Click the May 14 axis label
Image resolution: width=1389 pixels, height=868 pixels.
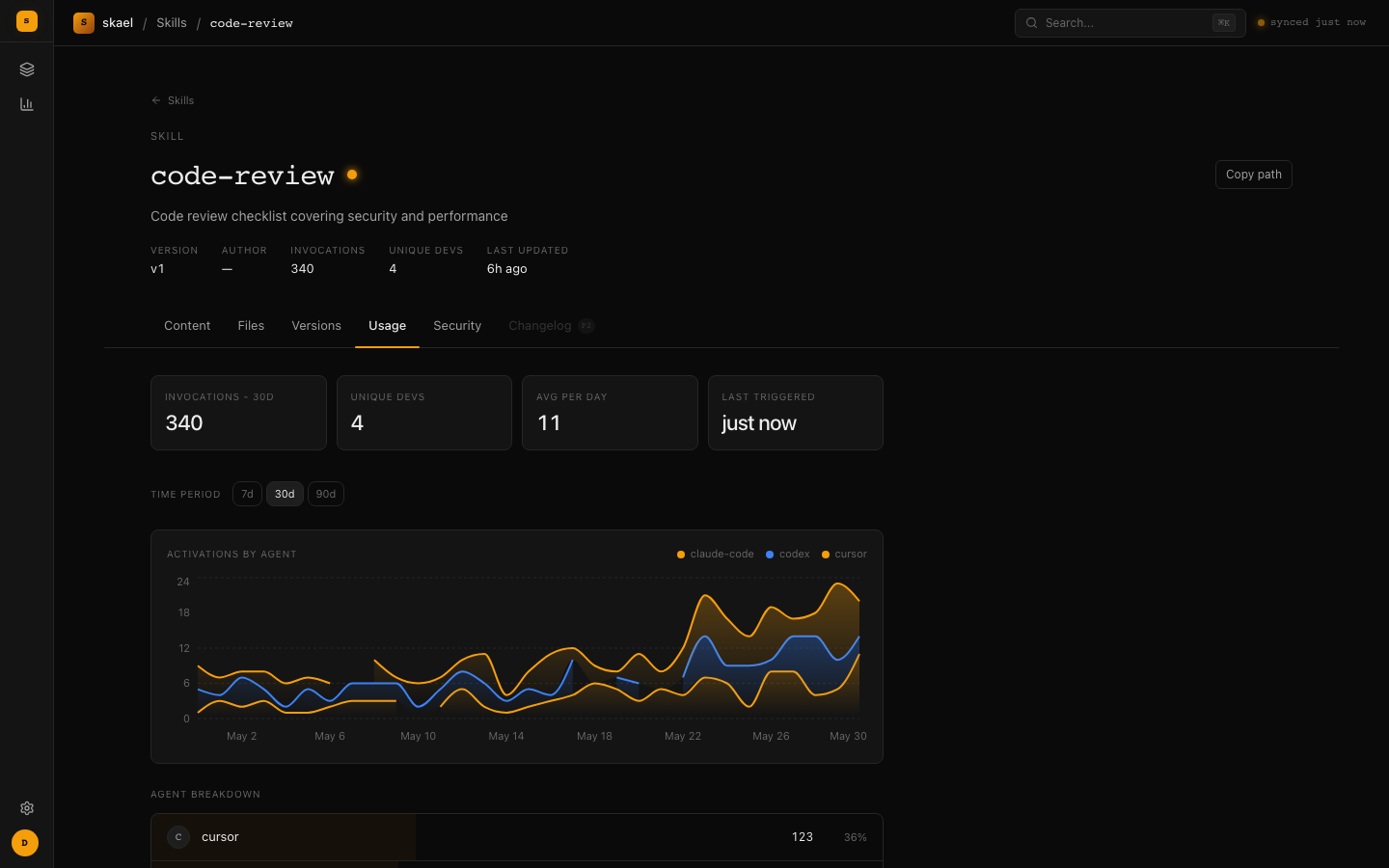(x=506, y=736)
